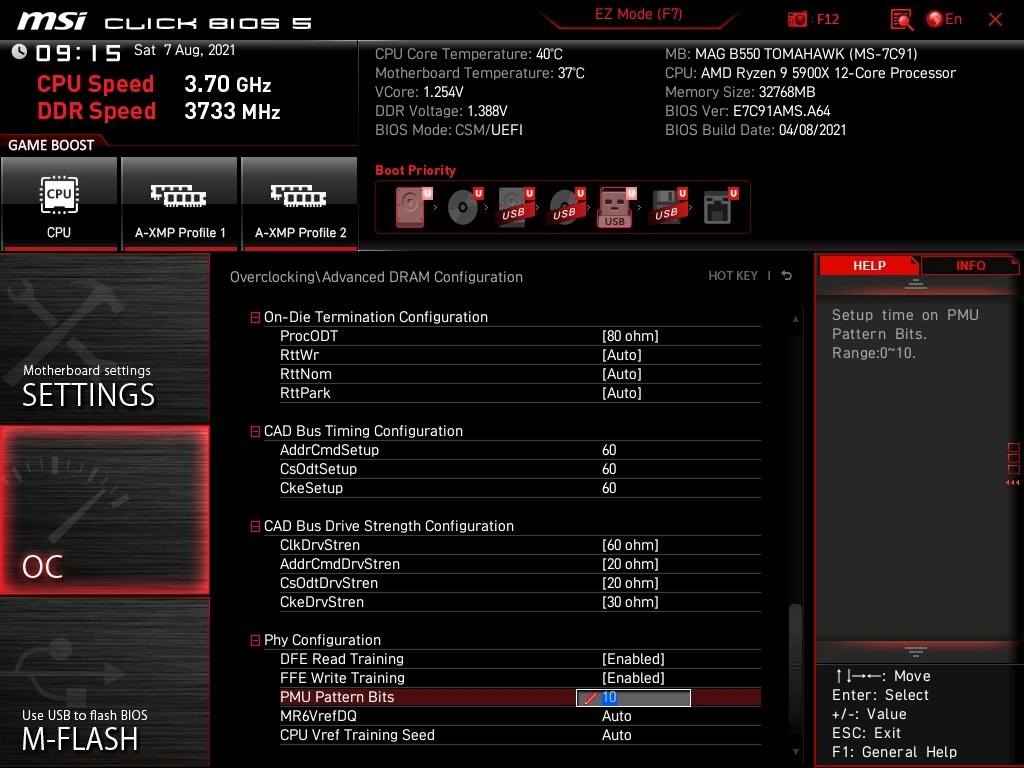Open the ProcODT 80 ohm dropdown
1024x768 pixels.
[630, 336]
